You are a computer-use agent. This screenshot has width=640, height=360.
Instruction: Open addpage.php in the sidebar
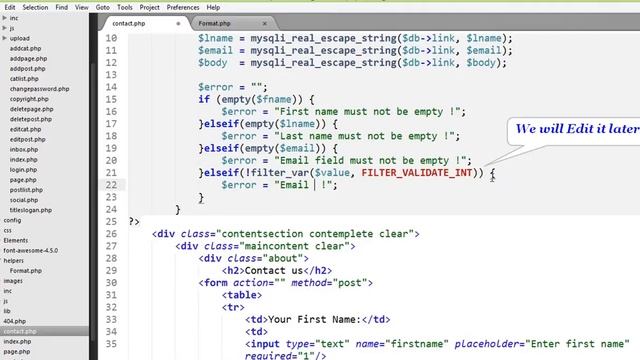pyautogui.click(x=29, y=58)
